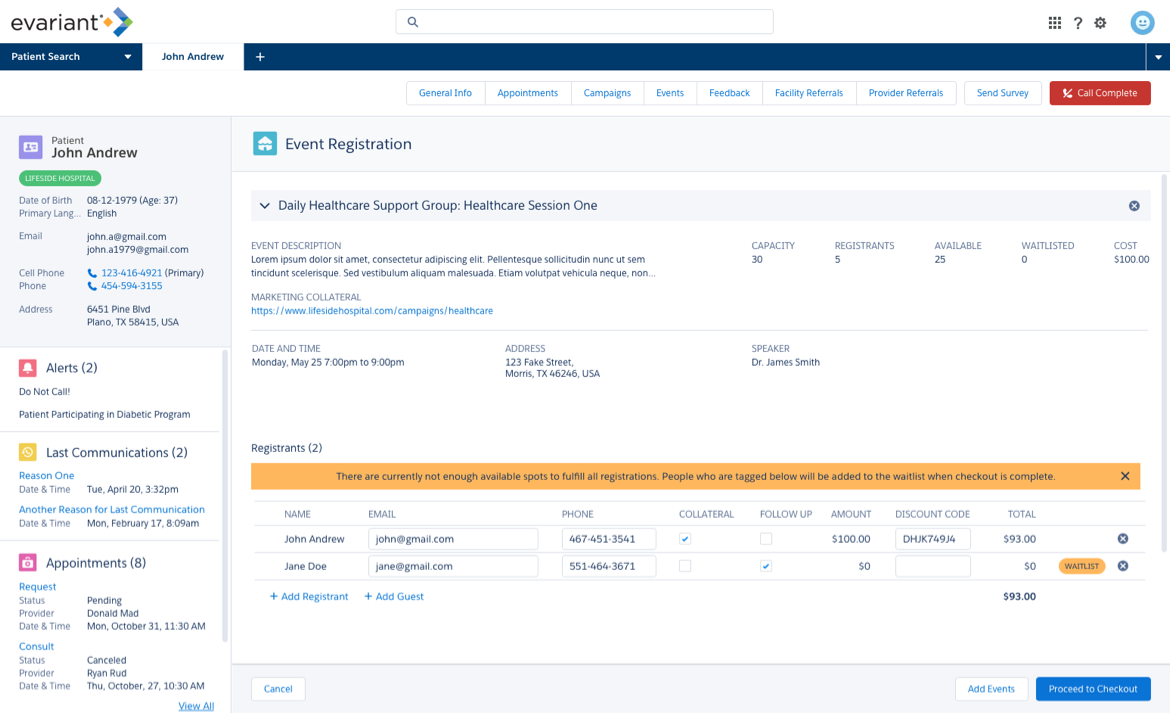The width and height of the screenshot is (1170, 713).
Task: Open the Facility Referrals tab
Action: coord(808,93)
